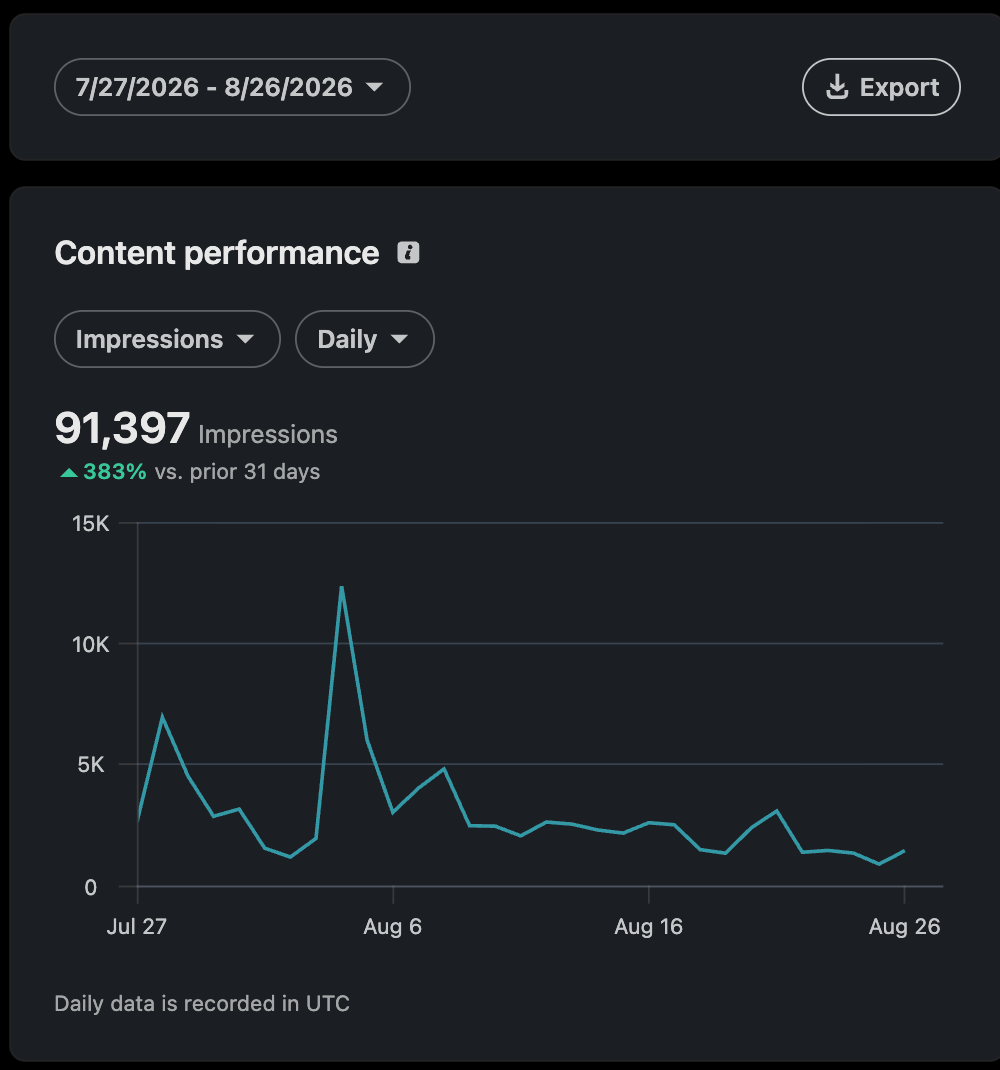Click the 15K gridline label
The width and height of the screenshot is (1000, 1070).
[x=91, y=523]
